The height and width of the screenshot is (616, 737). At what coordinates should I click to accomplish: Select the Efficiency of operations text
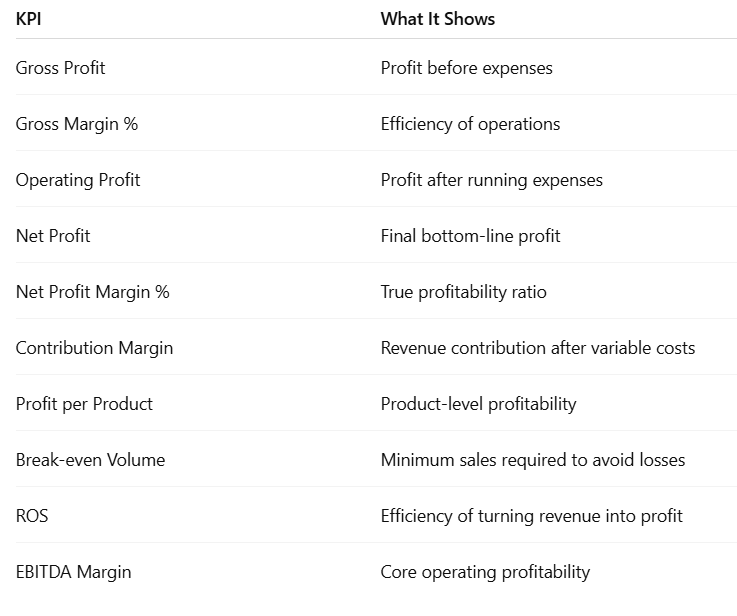click(470, 124)
